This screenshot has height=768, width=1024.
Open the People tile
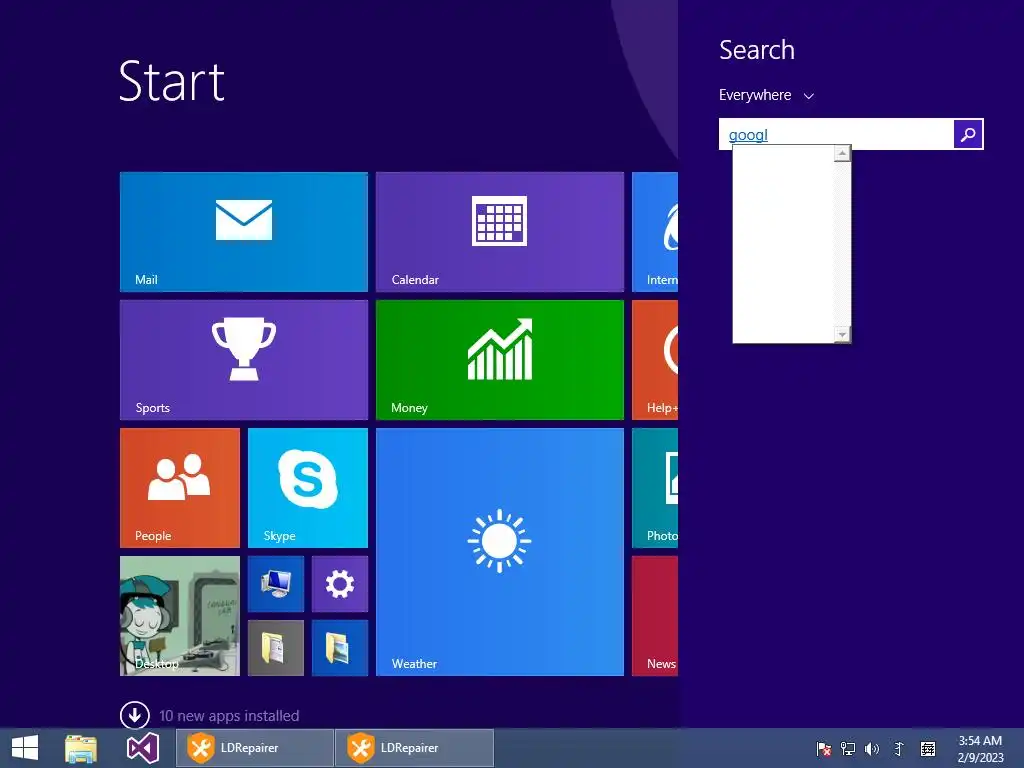(x=180, y=488)
